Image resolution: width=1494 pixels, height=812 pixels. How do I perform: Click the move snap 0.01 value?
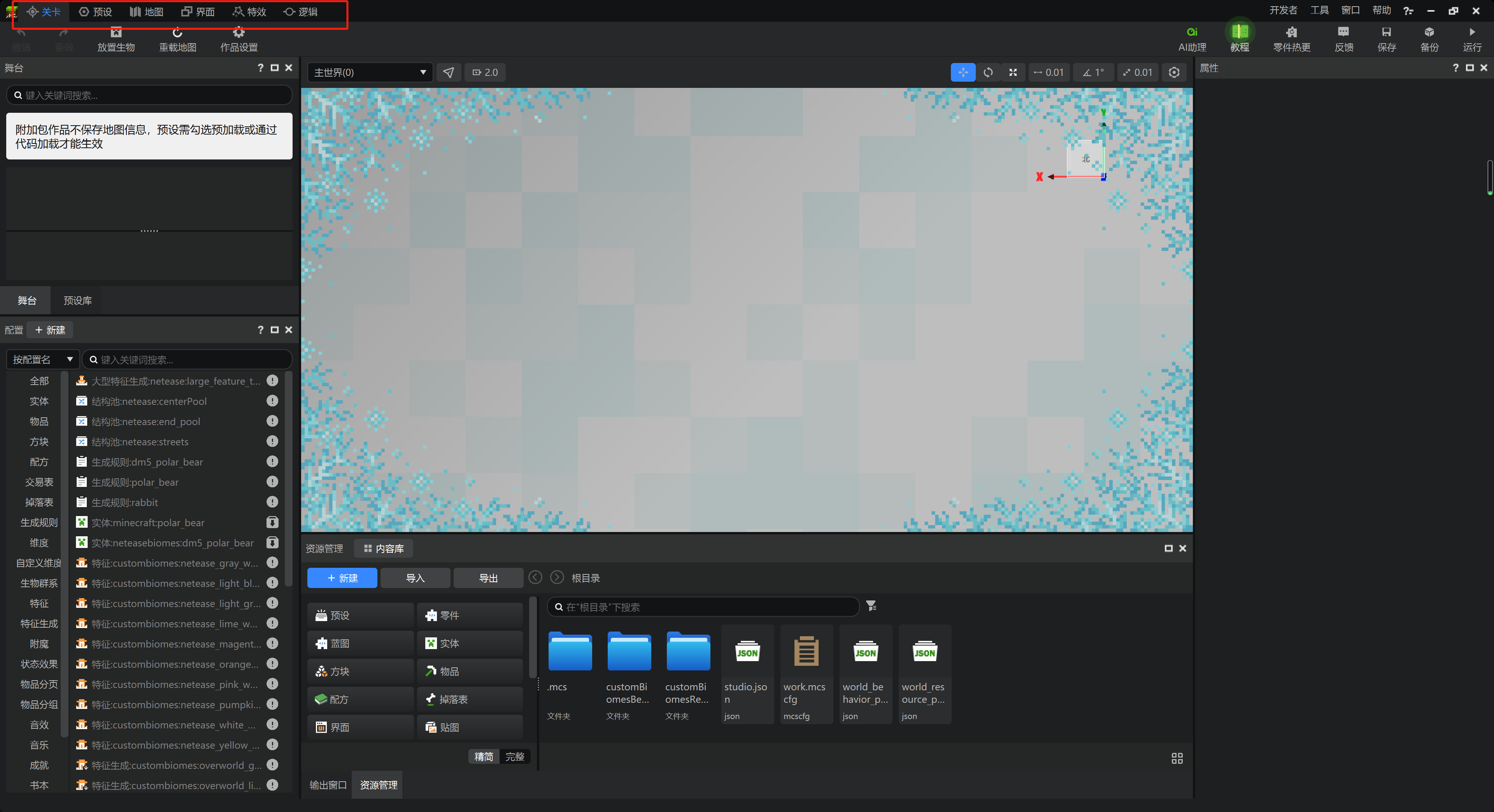click(x=1049, y=72)
